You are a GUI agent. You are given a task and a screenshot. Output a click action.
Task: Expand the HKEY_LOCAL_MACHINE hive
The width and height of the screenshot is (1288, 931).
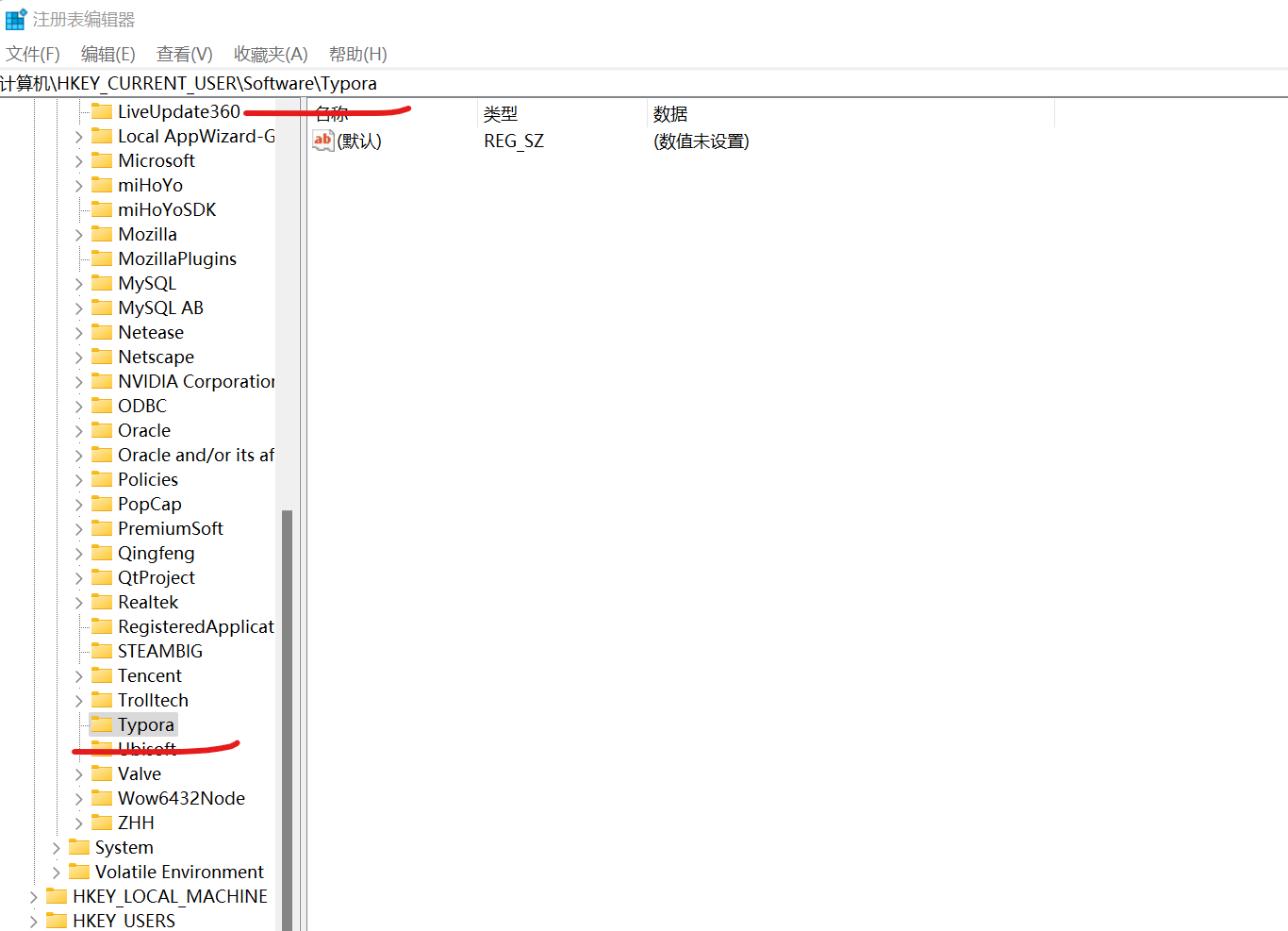(x=34, y=896)
